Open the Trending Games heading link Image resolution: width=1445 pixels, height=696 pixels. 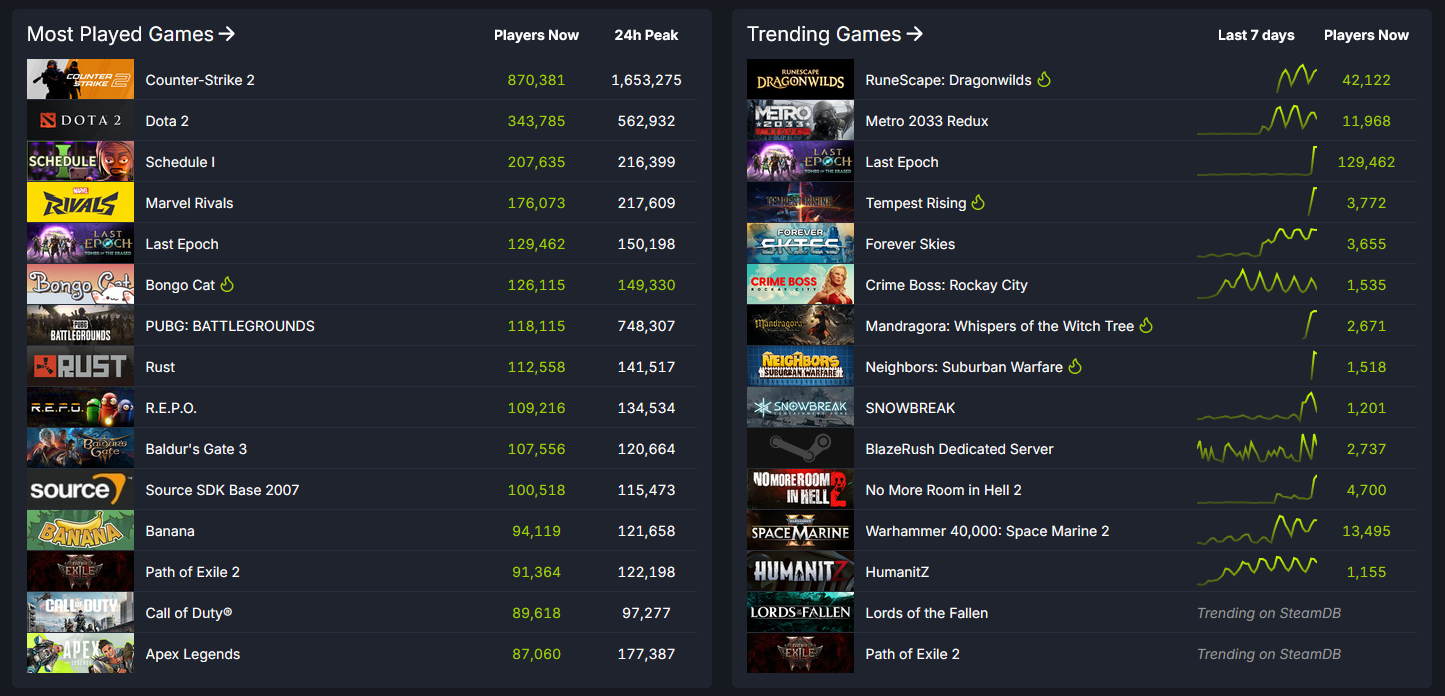click(835, 34)
